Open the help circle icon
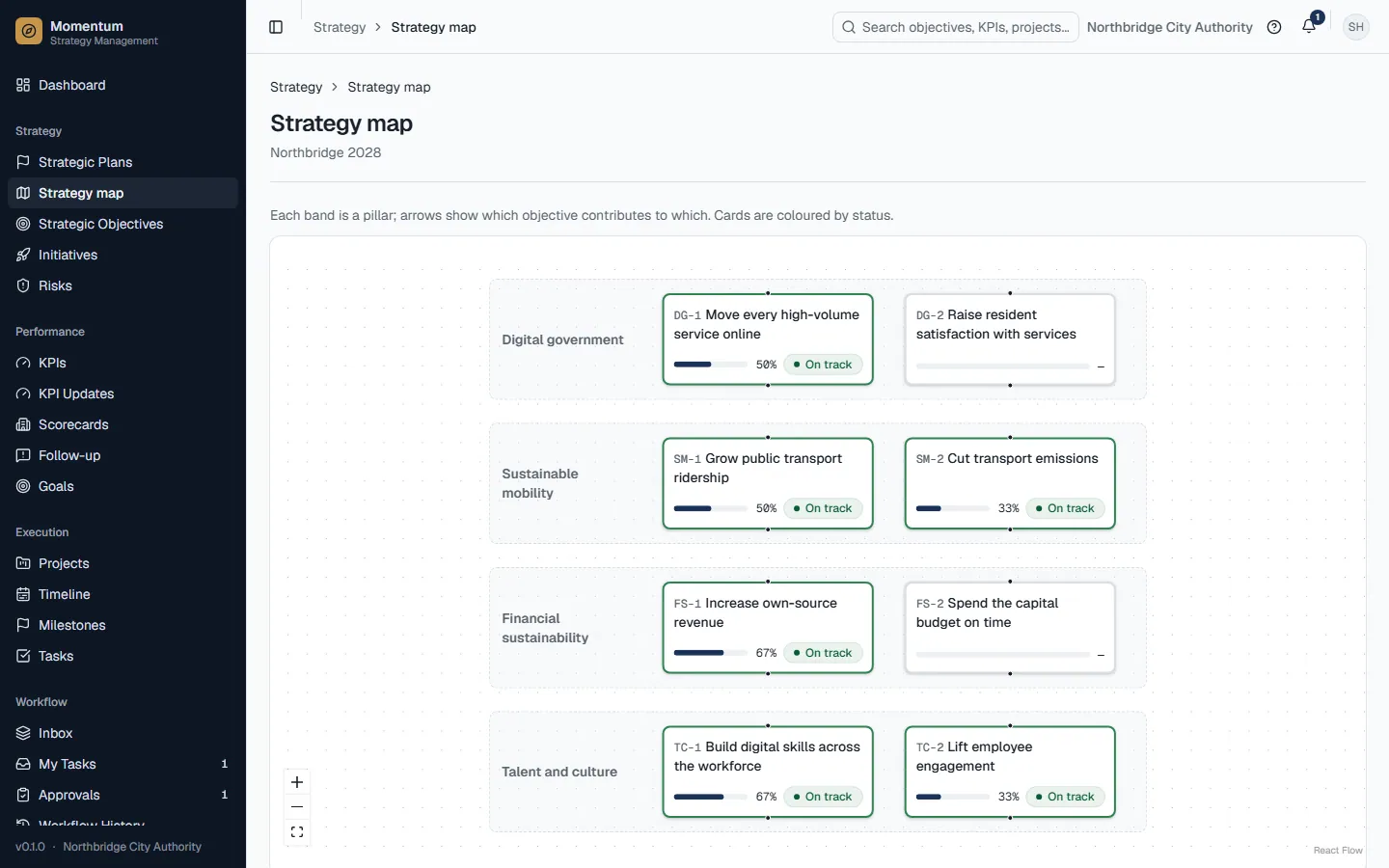The height and width of the screenshot is (868, 1389). 1274,27
